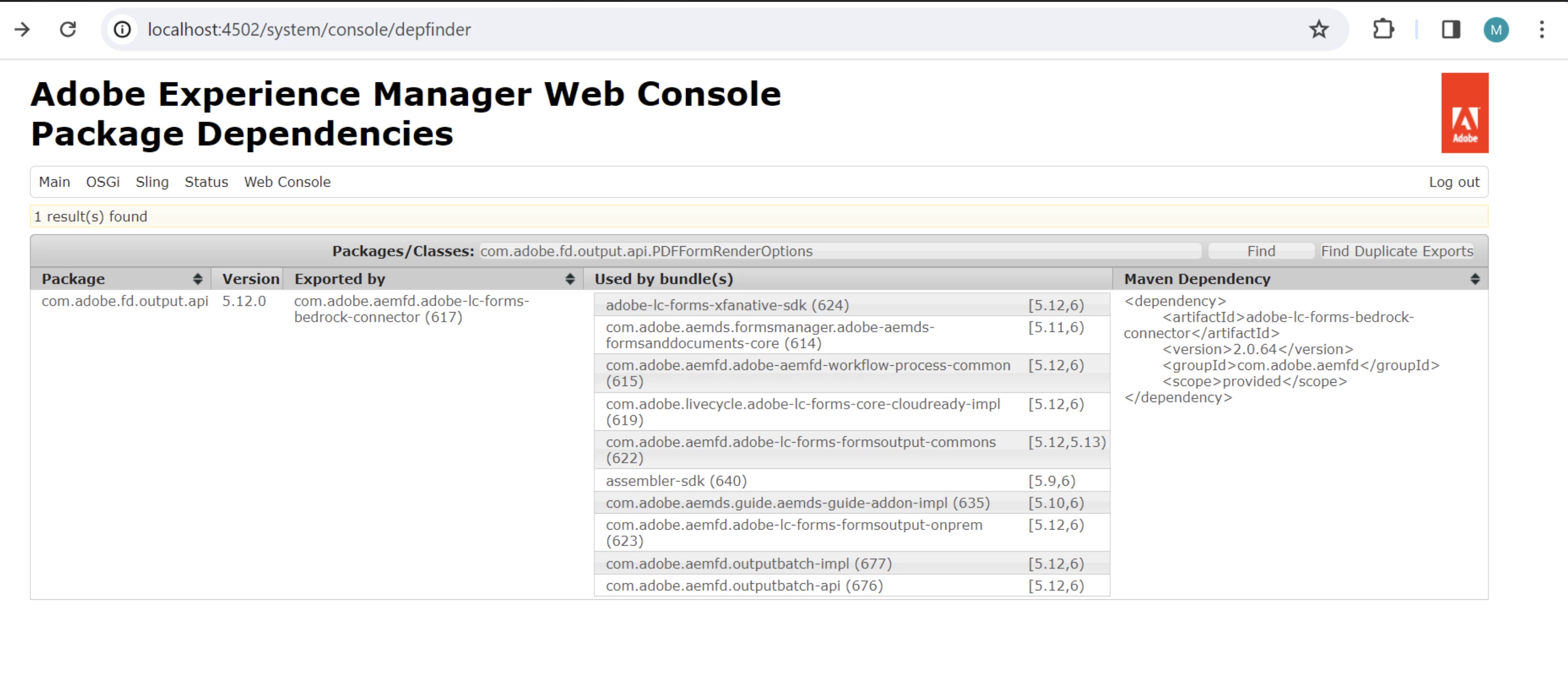Open the OSGi menu

point(102,182)
